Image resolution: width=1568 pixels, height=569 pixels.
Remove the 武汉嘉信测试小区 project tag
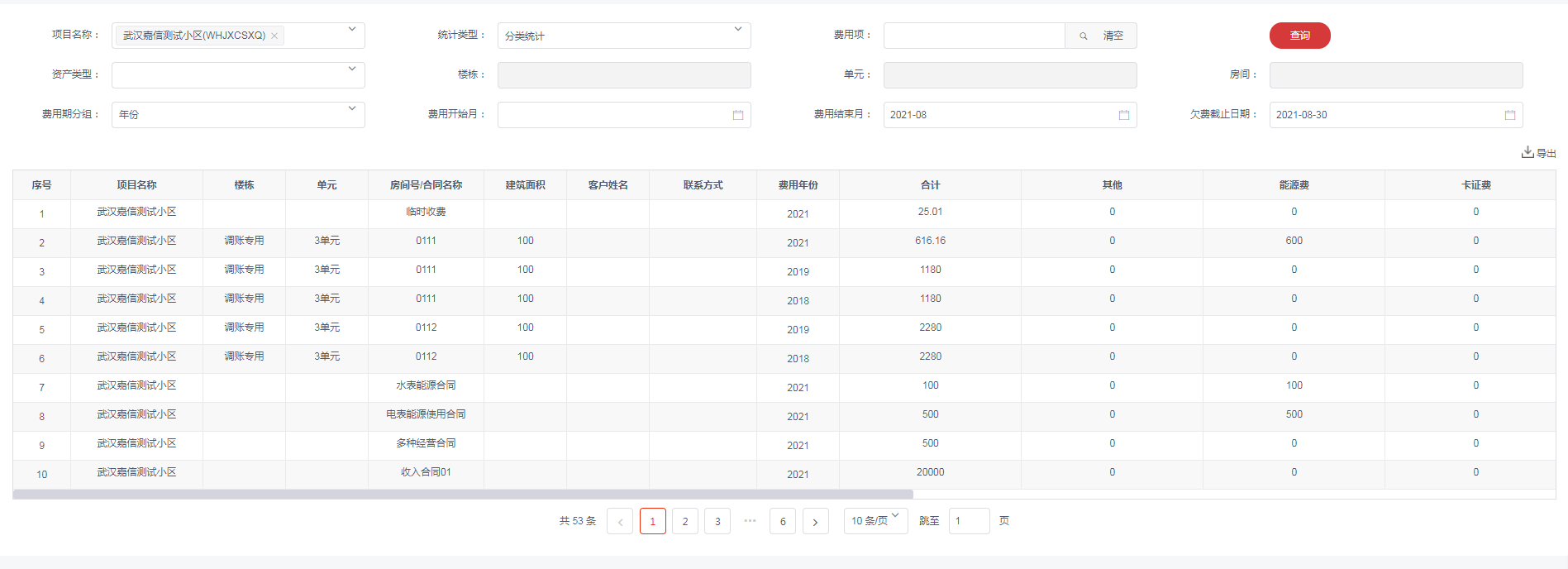tap(274, 36)
